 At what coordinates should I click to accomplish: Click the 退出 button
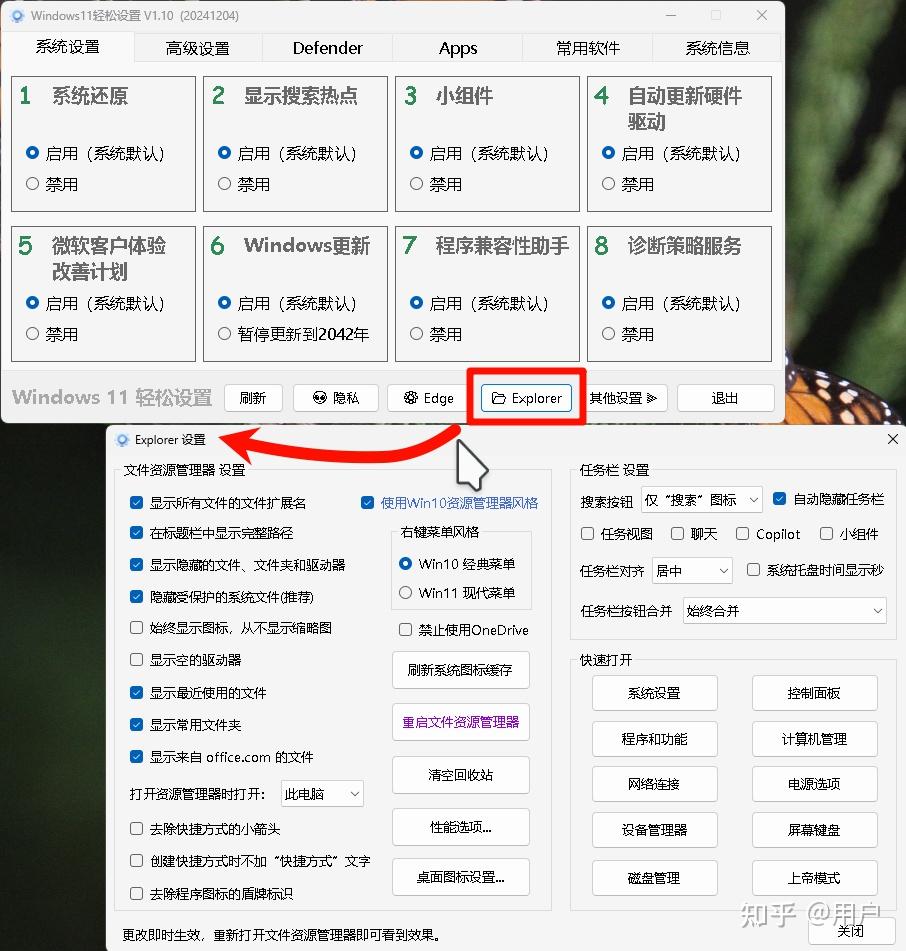725,398
